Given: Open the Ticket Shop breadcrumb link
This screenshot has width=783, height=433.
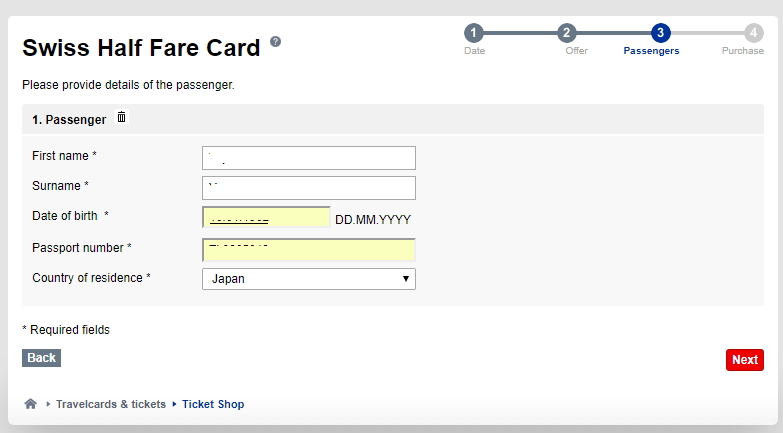Looking at the screenshot, I should click(213, 404).
